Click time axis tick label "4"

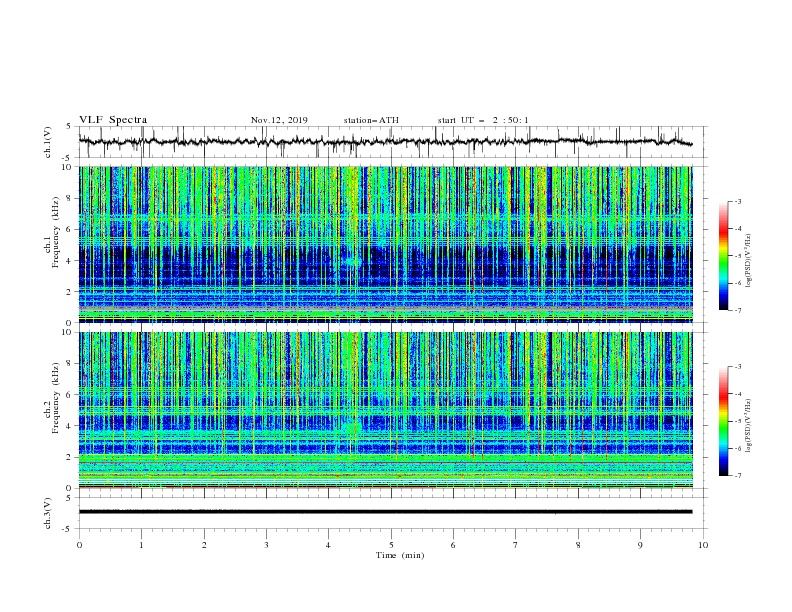coord(328,545)
